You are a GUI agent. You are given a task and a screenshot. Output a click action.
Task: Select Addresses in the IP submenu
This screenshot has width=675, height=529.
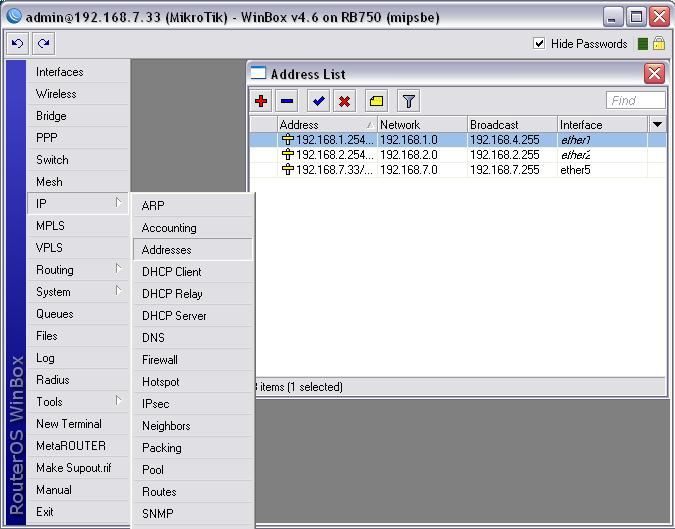193,250
